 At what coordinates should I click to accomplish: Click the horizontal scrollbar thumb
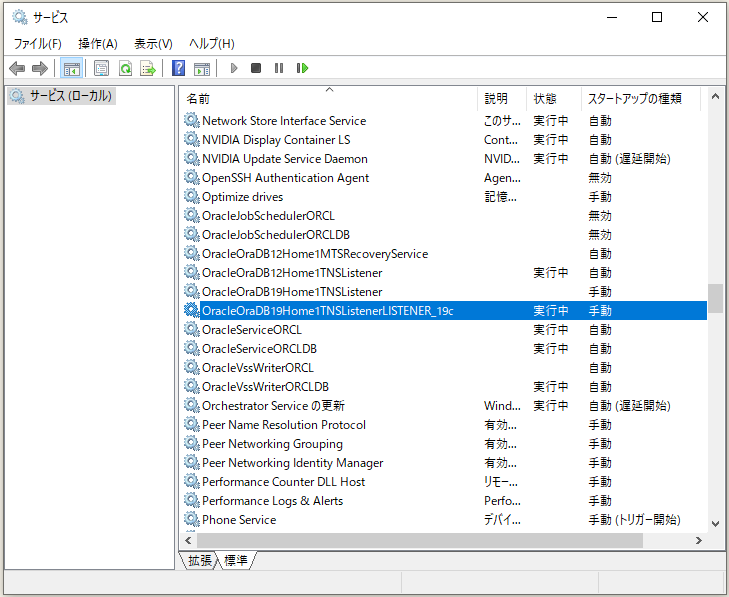tap(420, 540)
